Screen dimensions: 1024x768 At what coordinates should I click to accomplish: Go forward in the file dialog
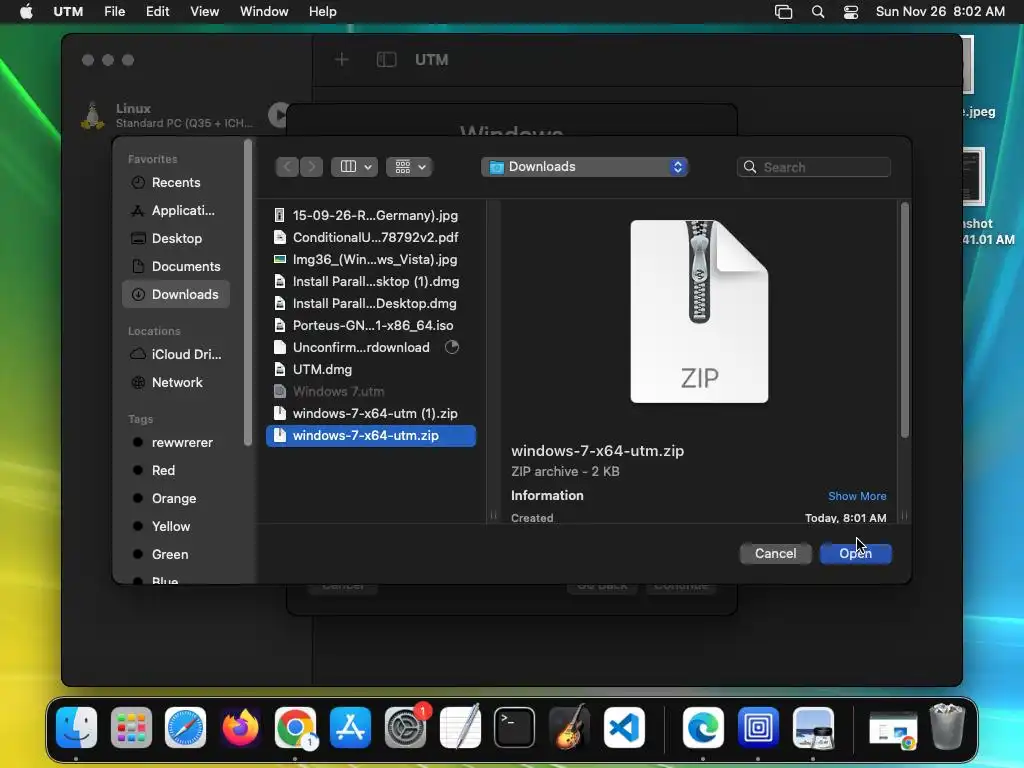(x=312, y=167)
